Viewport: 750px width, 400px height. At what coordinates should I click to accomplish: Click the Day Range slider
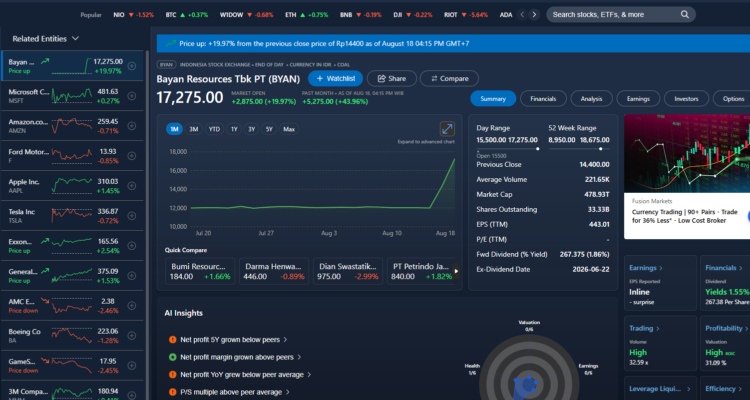click(x=508, y=149)
